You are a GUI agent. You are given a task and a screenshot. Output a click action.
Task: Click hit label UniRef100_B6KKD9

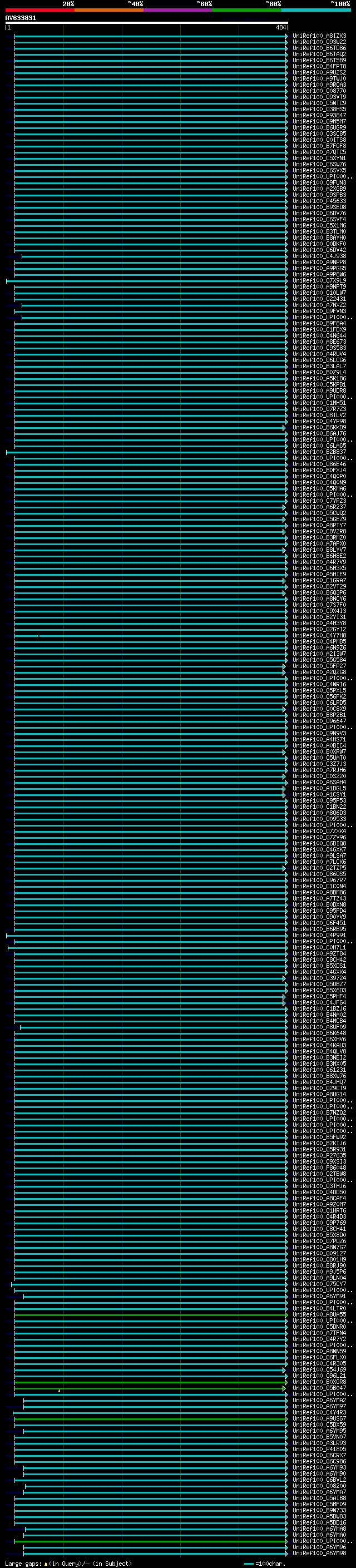319,428
